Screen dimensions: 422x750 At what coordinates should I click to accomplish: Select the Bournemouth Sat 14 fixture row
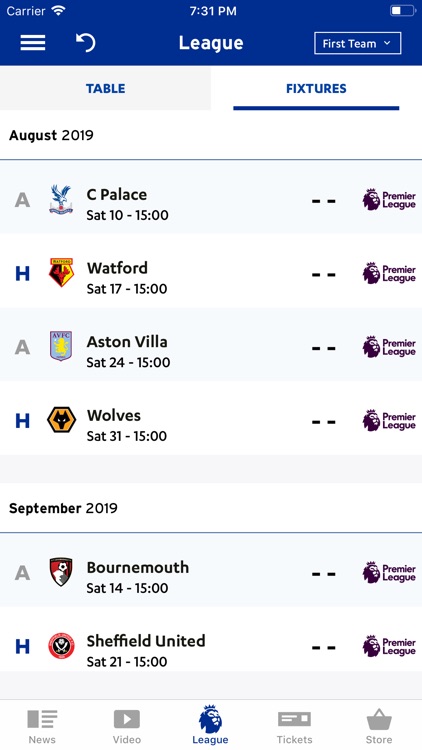click(x=211, y=570)
